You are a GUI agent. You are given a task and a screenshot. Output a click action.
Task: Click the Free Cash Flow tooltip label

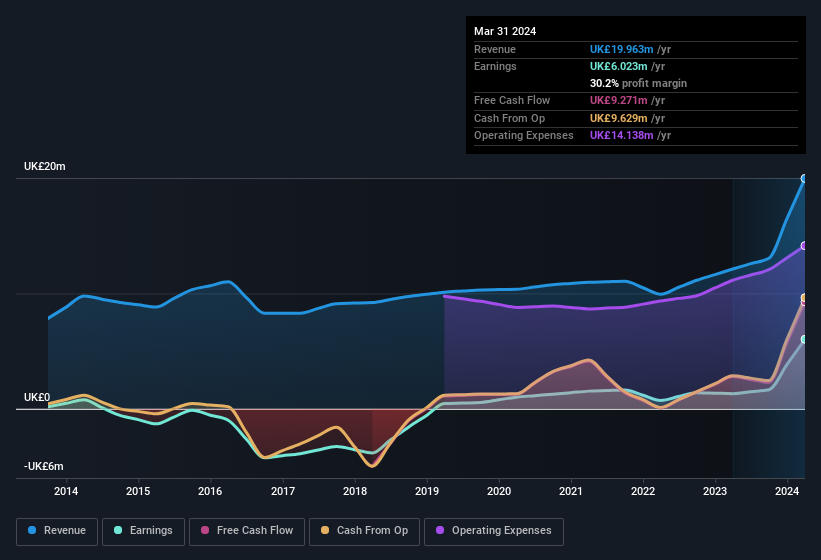coord(512,100)
